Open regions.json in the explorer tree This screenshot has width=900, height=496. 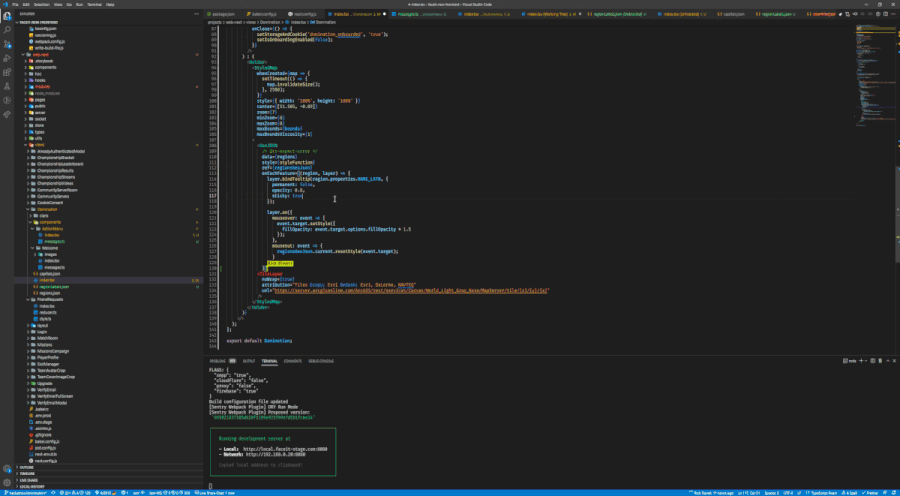coord(50,293)
